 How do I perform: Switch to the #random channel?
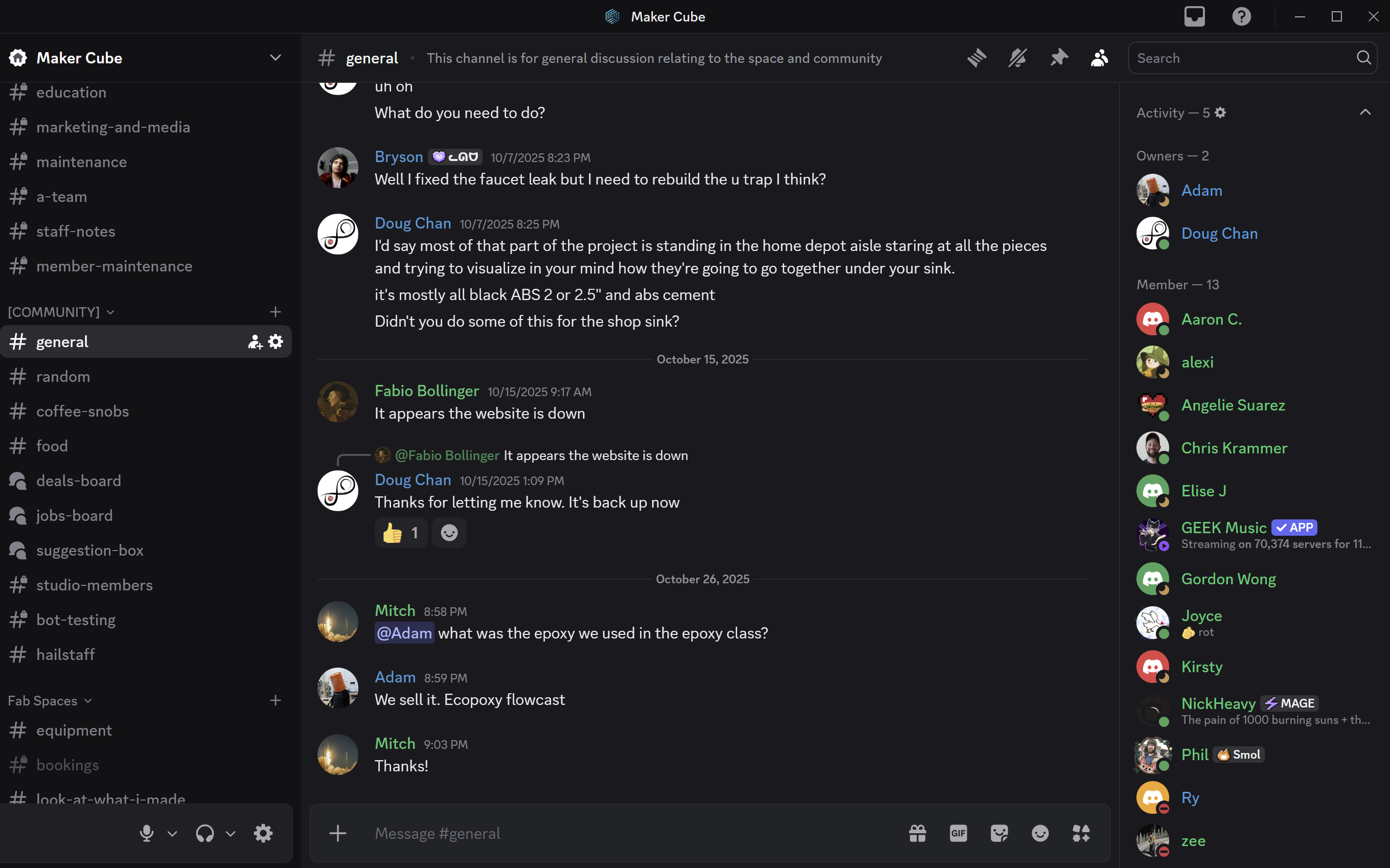pyautogui.click(x=62, y=377)
